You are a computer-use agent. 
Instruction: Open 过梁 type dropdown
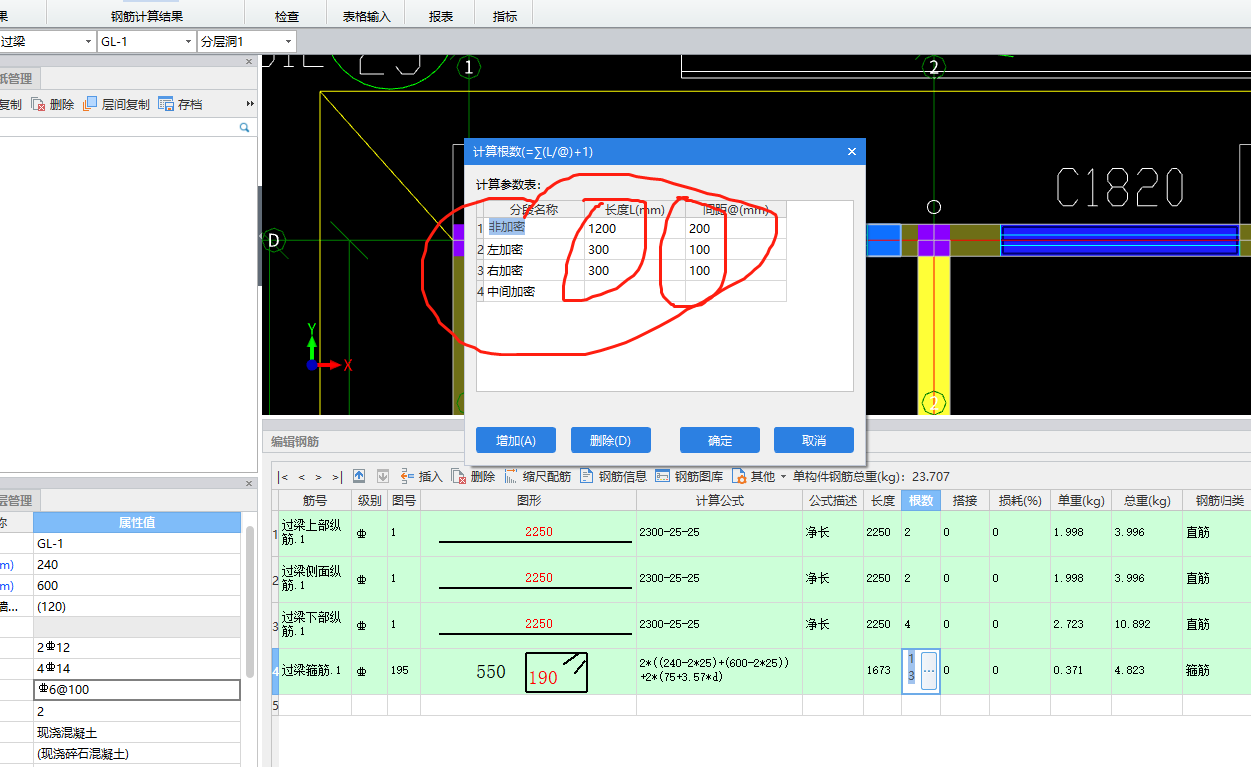coord(88,42)
